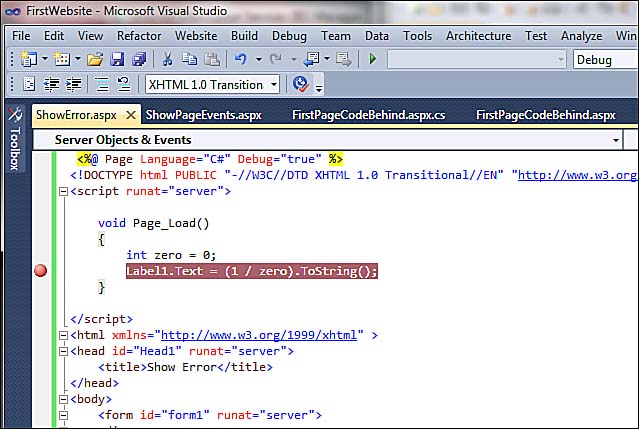Click the Paste clipboard icon
The height and width of the screenshot is (429, 639).
click(212, 59)
